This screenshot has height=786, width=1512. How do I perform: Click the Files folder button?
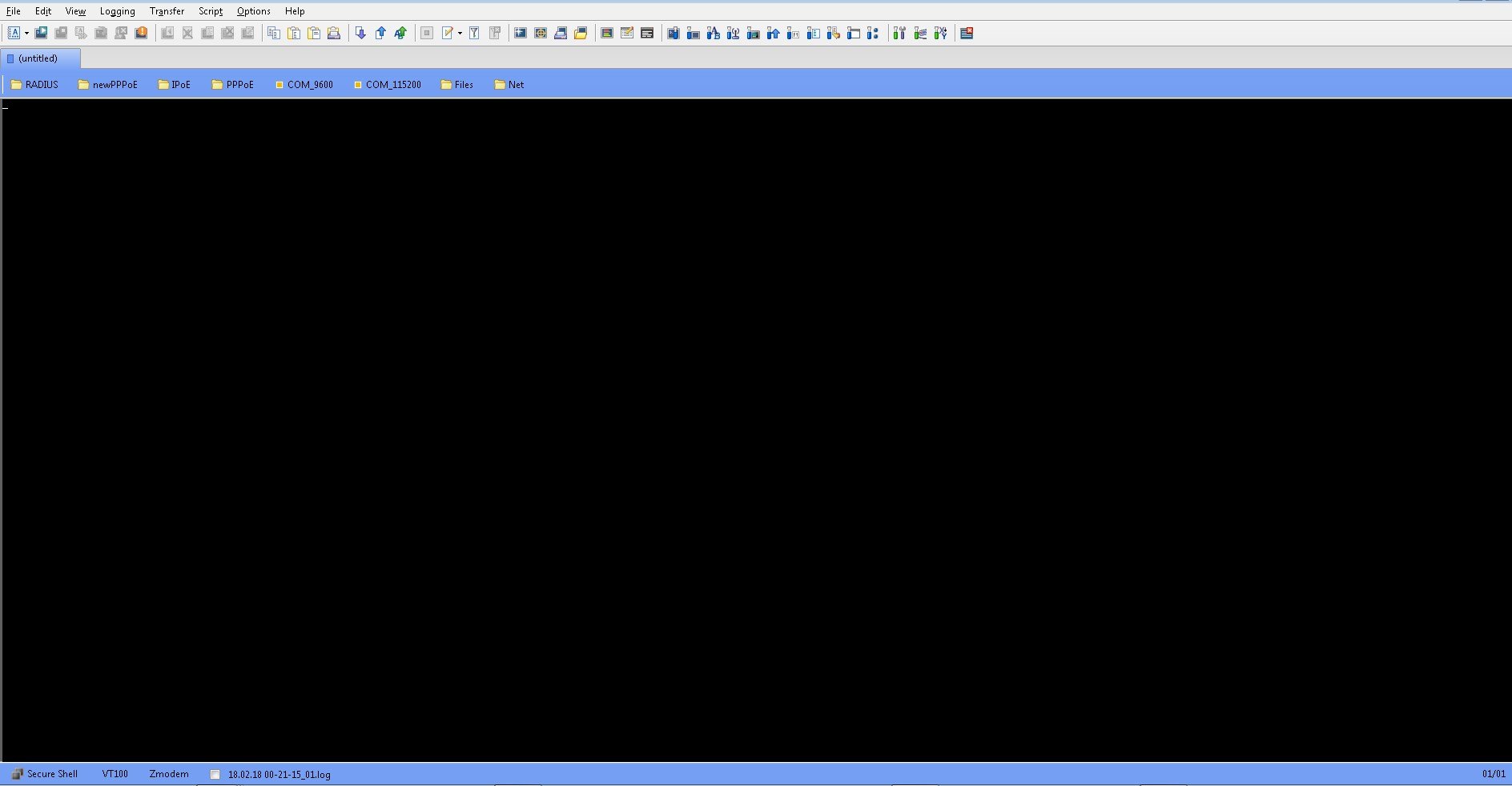(x=457, y=85)
